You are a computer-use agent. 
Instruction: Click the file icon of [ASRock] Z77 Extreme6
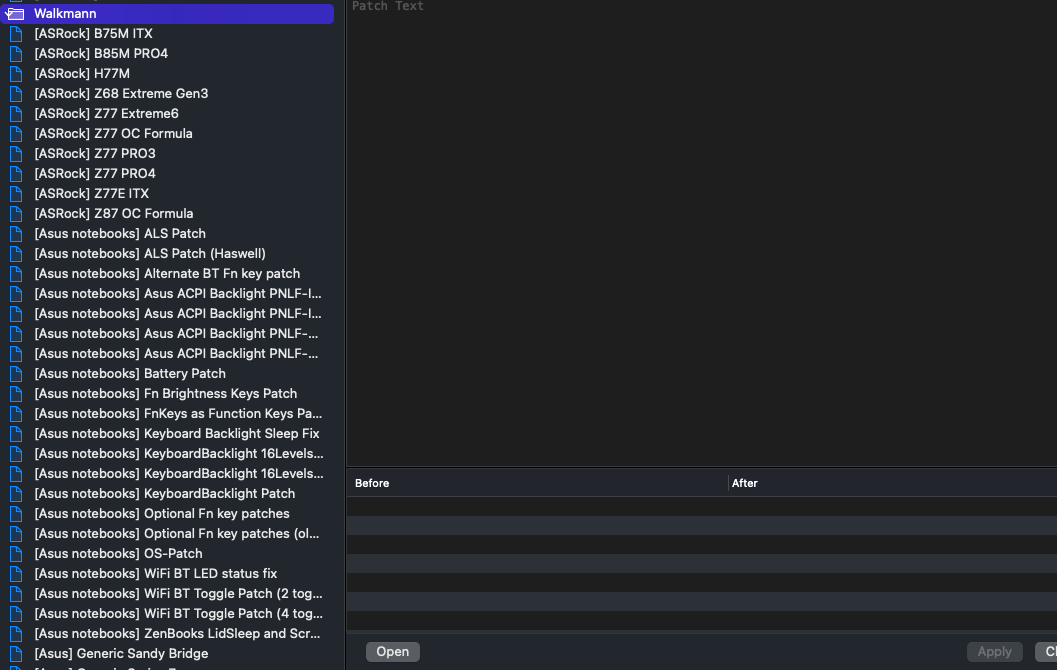coord(16,114)
